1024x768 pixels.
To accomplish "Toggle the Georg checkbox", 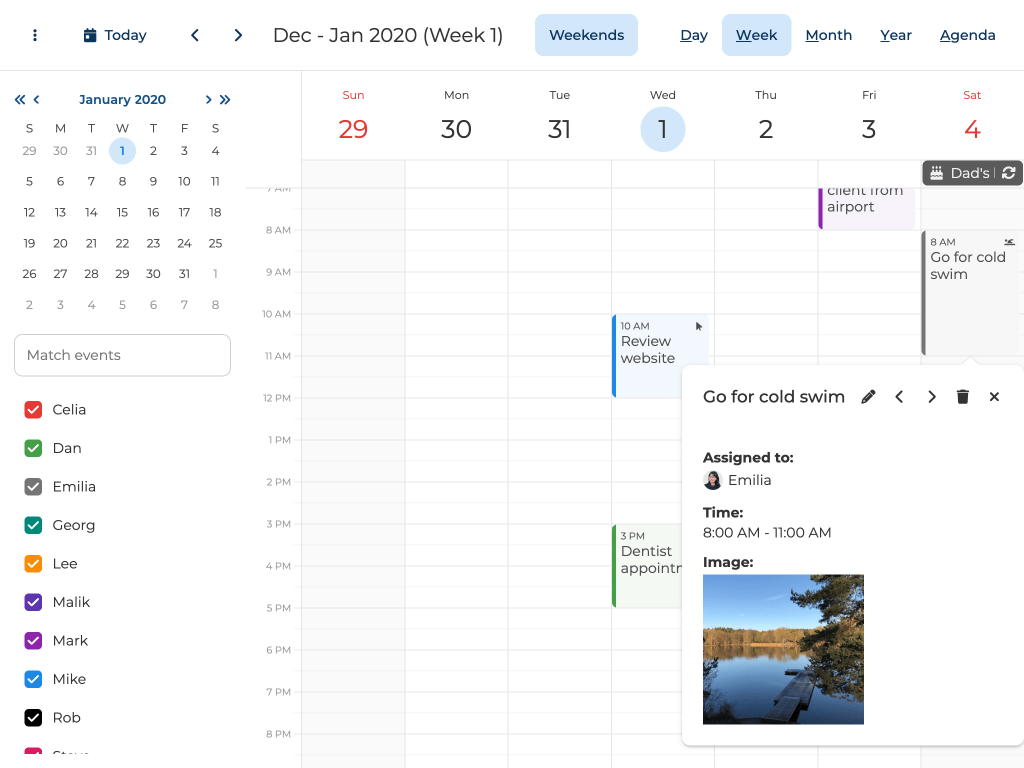I will (33, 525).
